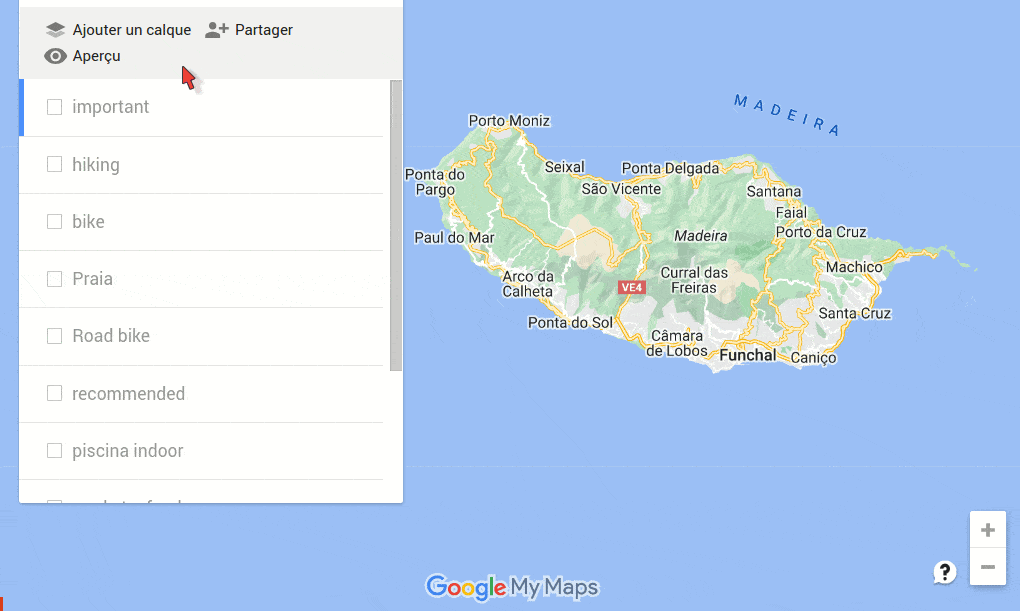1020x611 pixels.
Task: Click Caniço label on the map
Action: click(x=814, y=358)
